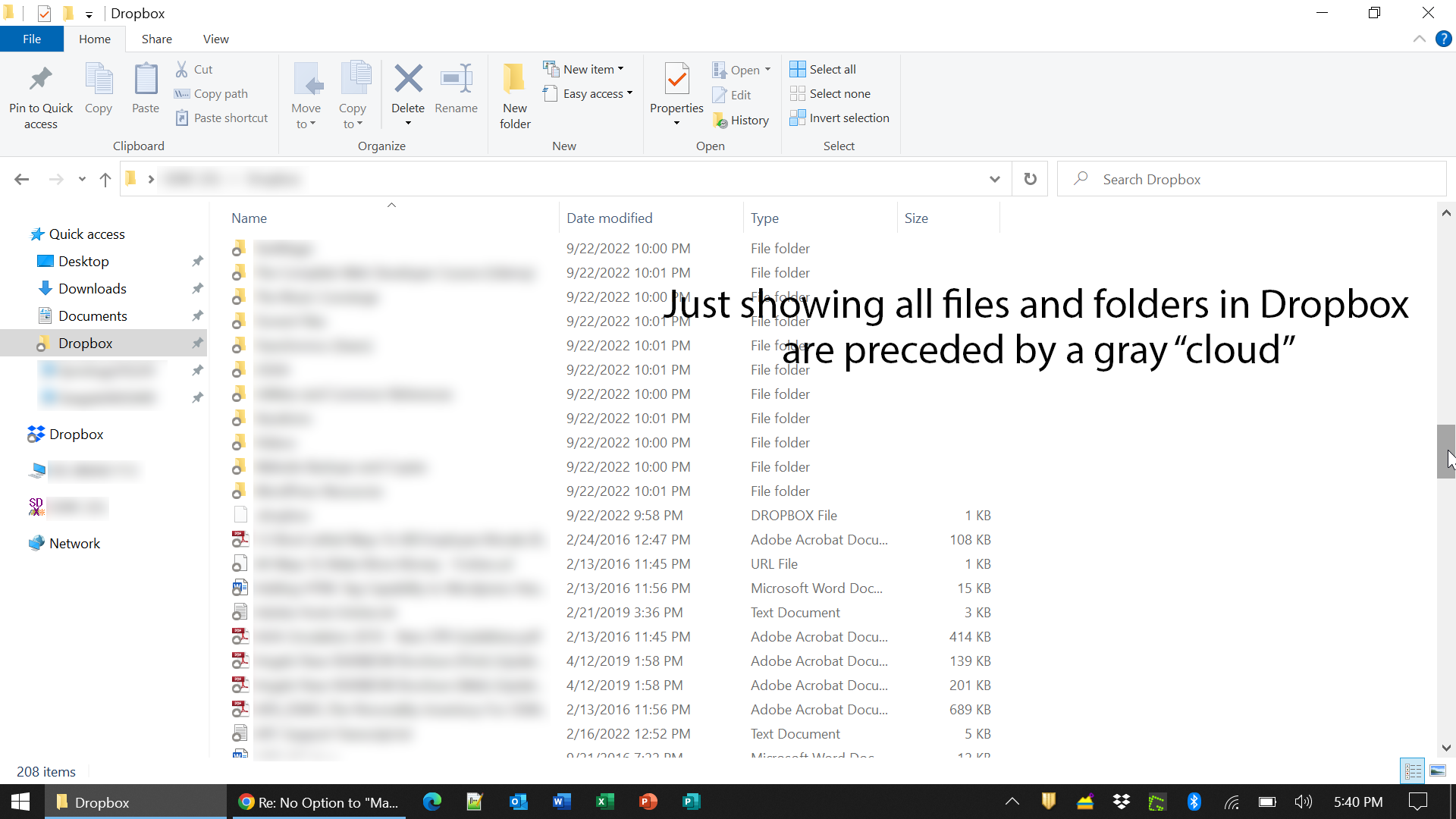Viewport: 1456px width, 819px height.
Task: Open the New item dropdown
Action: (584, 69)
